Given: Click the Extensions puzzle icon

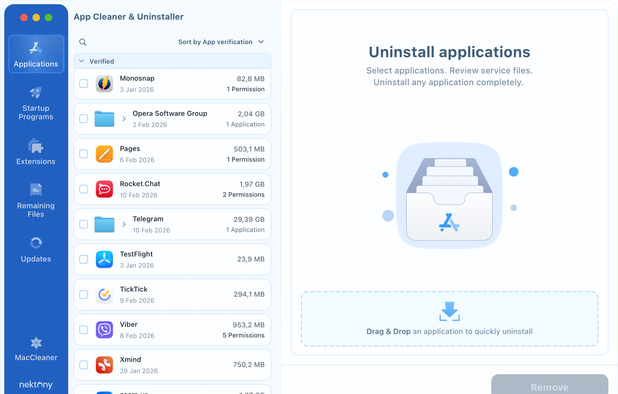Looking at the screenshot, I should point(36,146).
